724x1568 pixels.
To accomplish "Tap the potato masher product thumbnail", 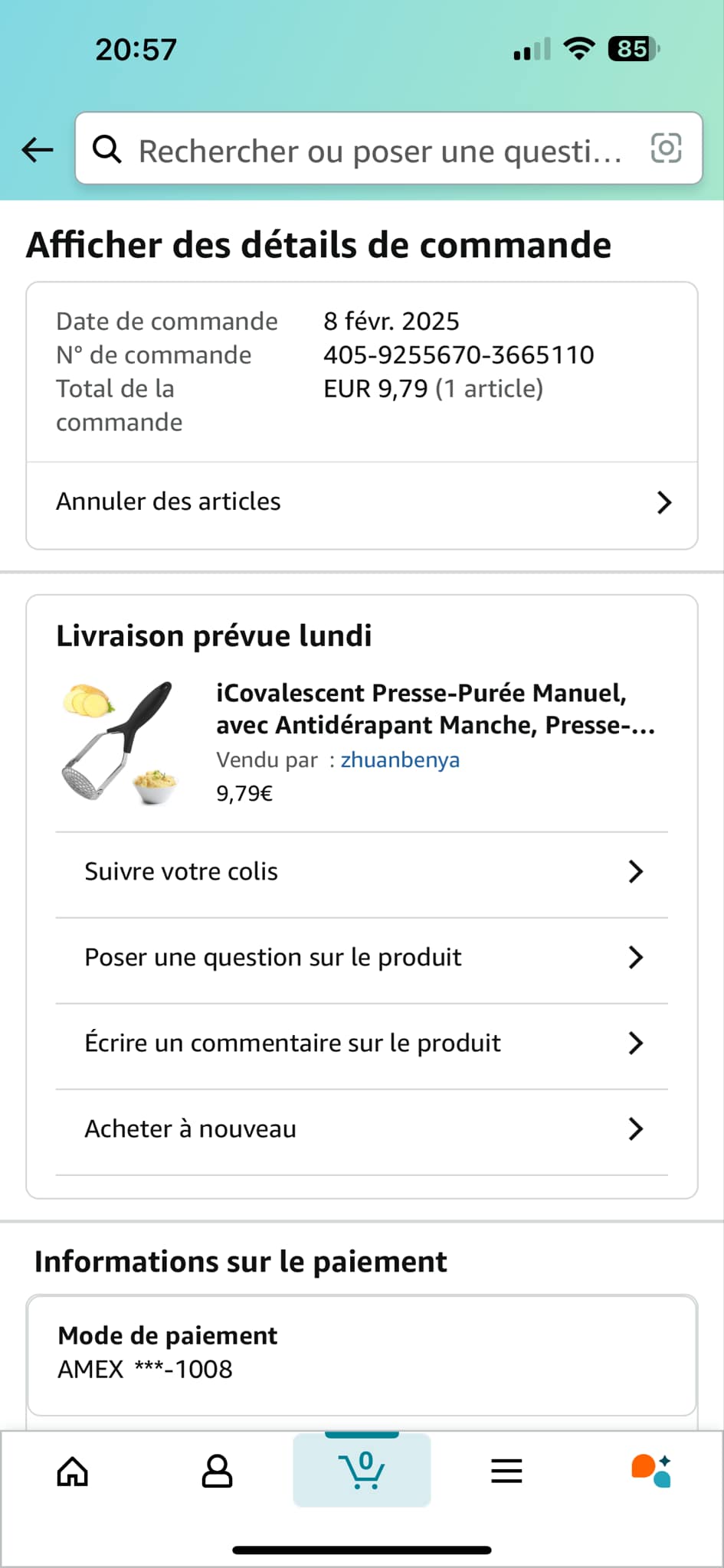I will pyautogui.click(x=120, y=742).
